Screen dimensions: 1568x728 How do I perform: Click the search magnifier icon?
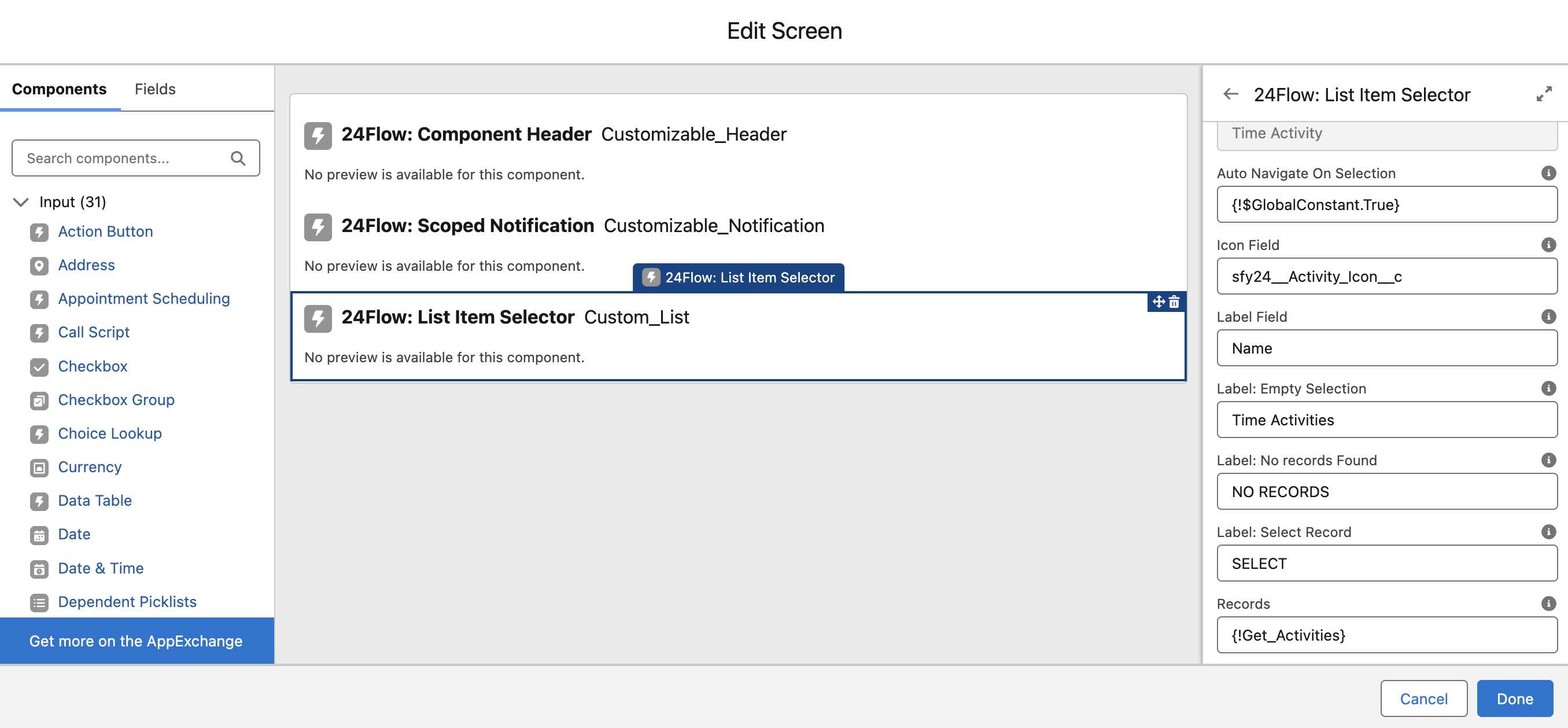pyautogui.click(x=238, y=159)
